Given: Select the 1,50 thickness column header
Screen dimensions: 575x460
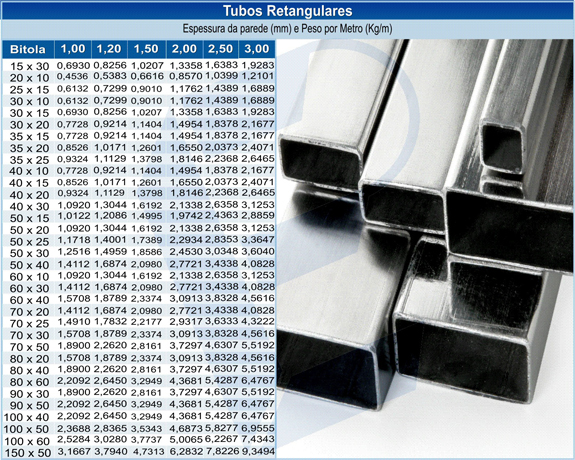Looking at the screenshot, I should coord(146,49).
